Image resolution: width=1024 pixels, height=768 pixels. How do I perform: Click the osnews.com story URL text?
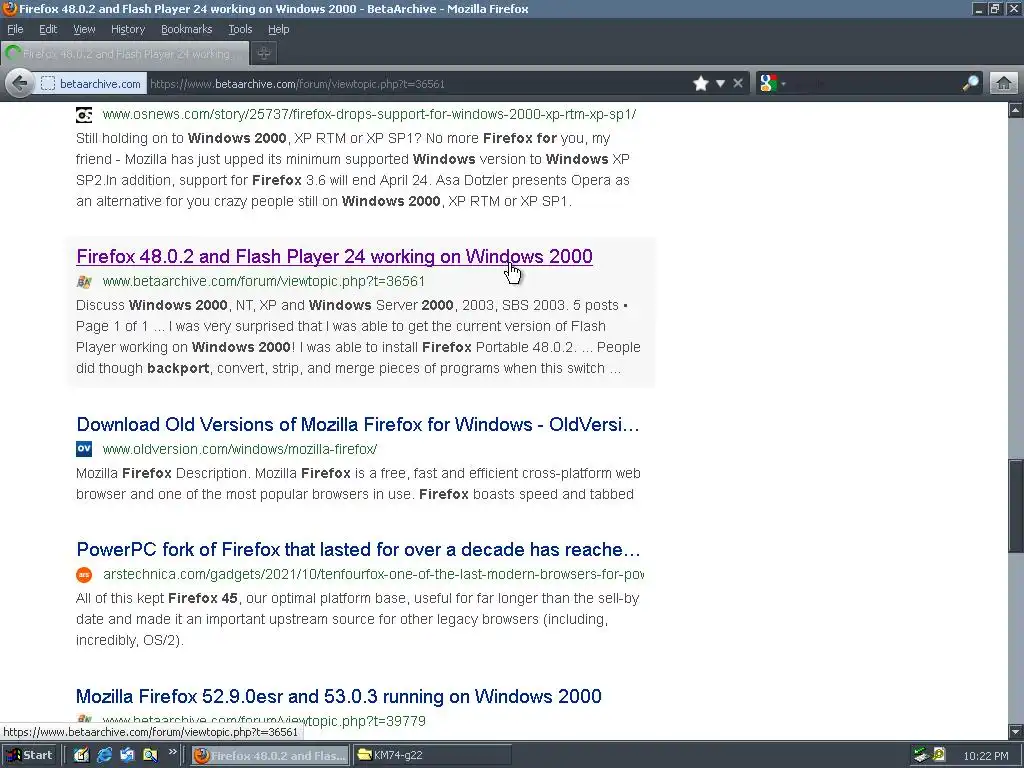click(x=370, y=114)
